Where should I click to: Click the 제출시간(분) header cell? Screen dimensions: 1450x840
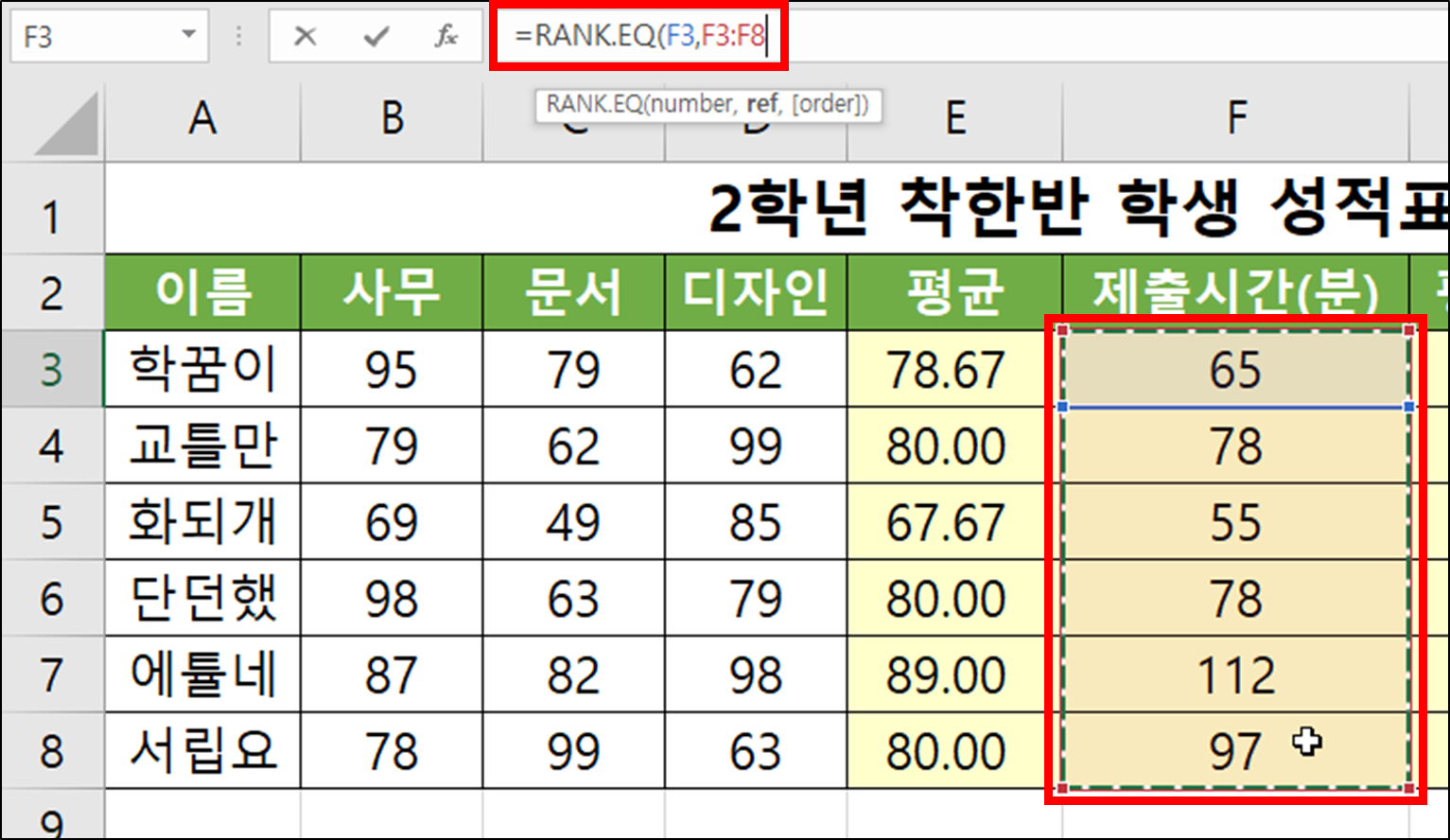tap(1234, 292)
